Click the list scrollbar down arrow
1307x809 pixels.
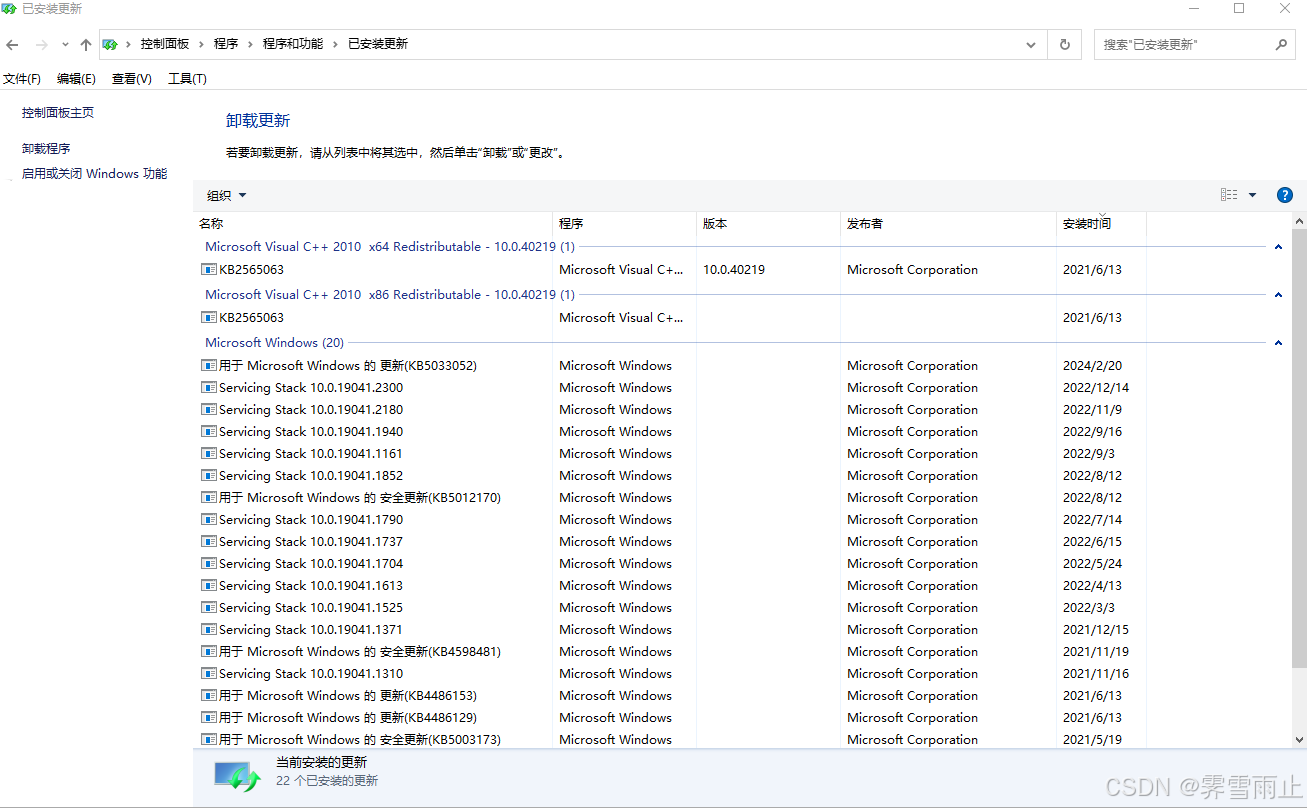tap(1299, 740)
